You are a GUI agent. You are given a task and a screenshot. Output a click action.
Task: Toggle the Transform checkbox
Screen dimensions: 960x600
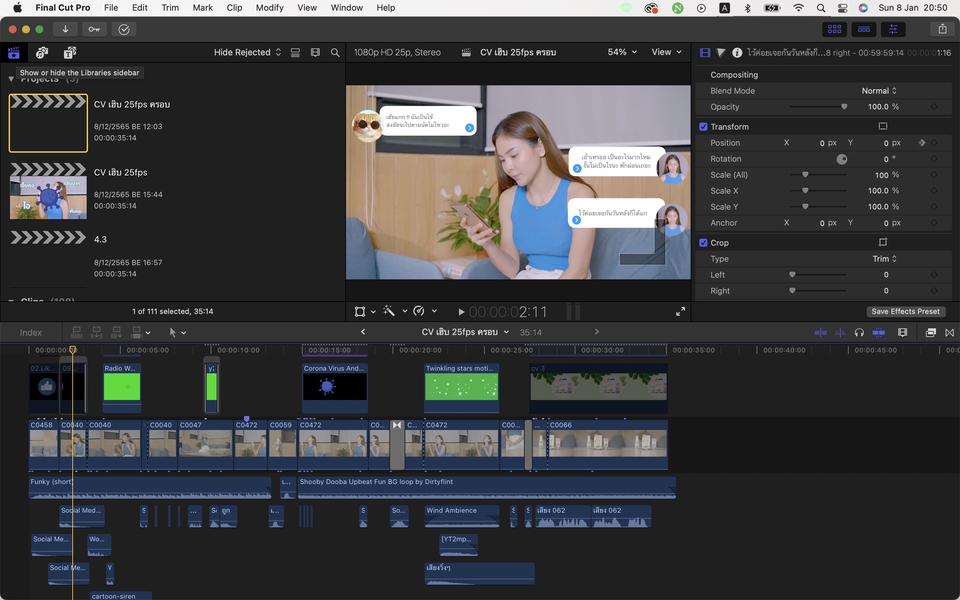703,127
